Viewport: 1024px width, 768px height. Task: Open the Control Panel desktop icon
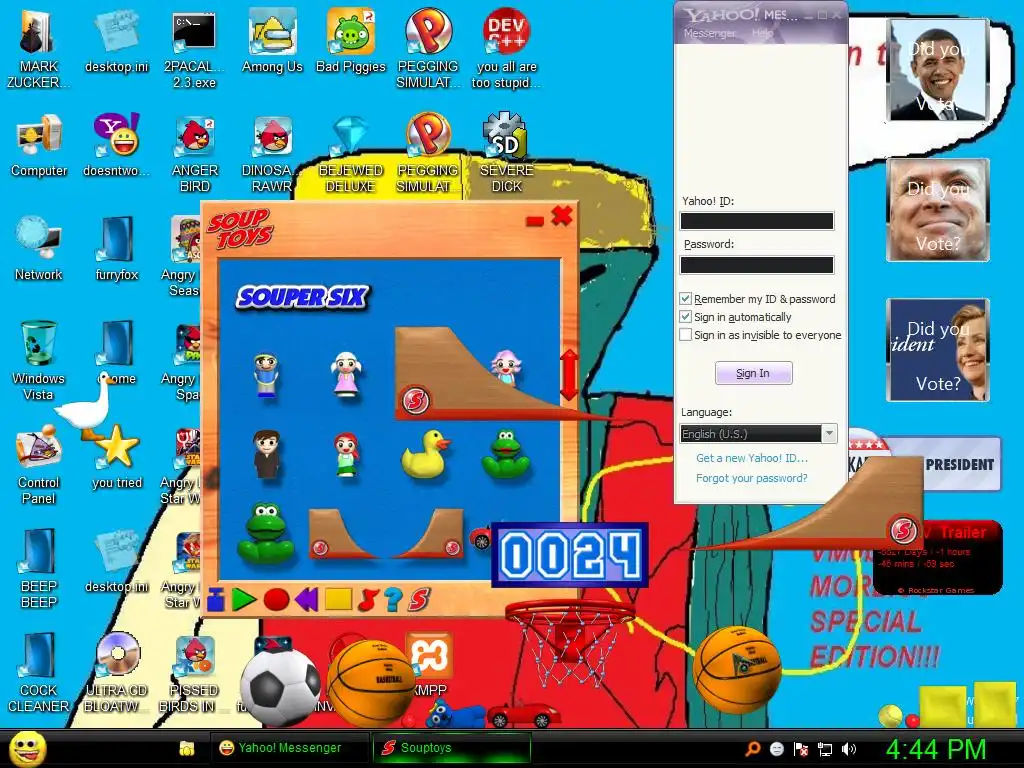[x=38, y=465]
